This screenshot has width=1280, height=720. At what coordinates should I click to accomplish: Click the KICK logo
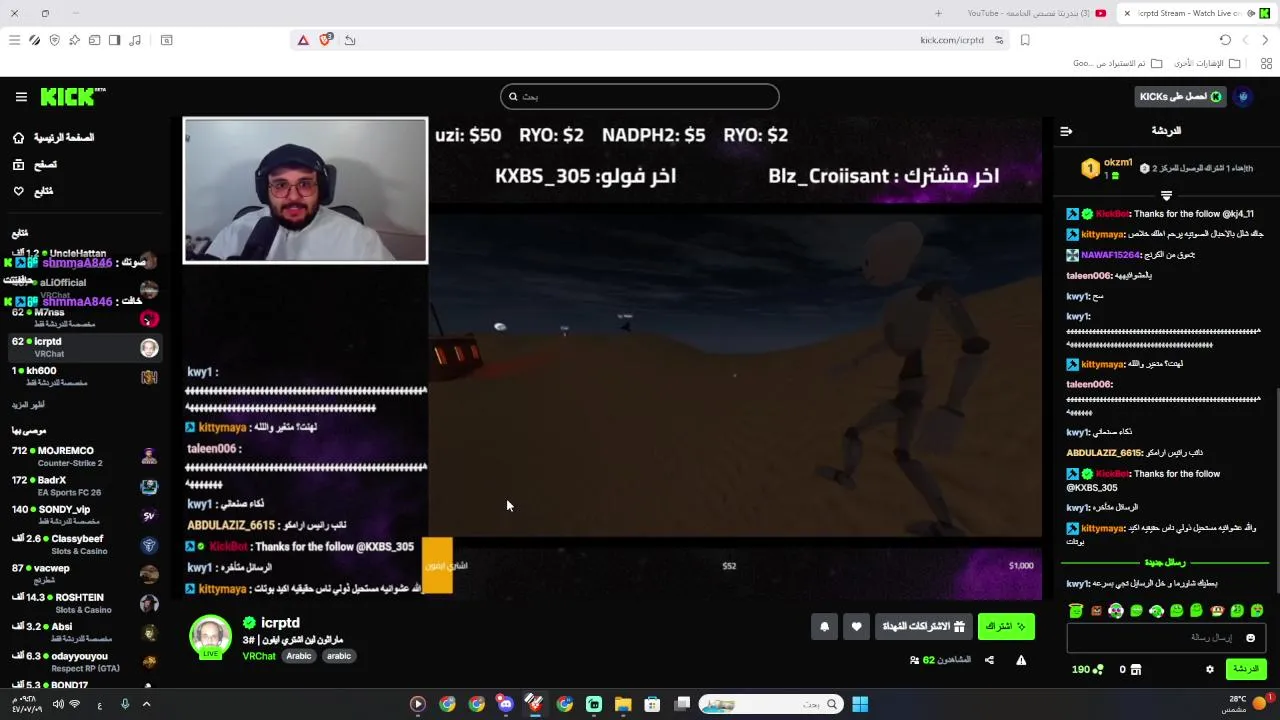point(72,97)
